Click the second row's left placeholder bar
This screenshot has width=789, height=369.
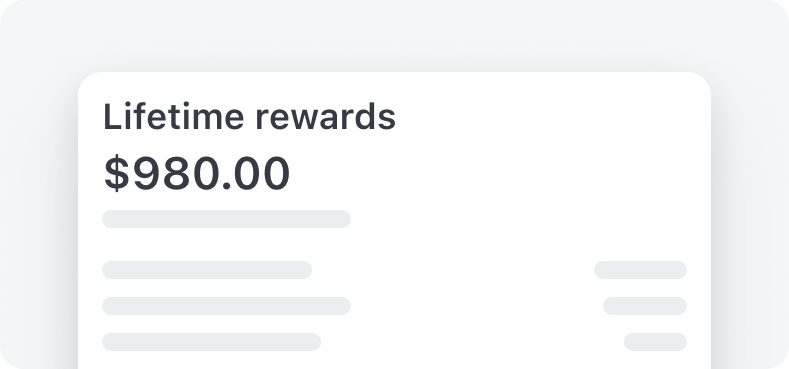pyautogui.click(x=226, y=306)
